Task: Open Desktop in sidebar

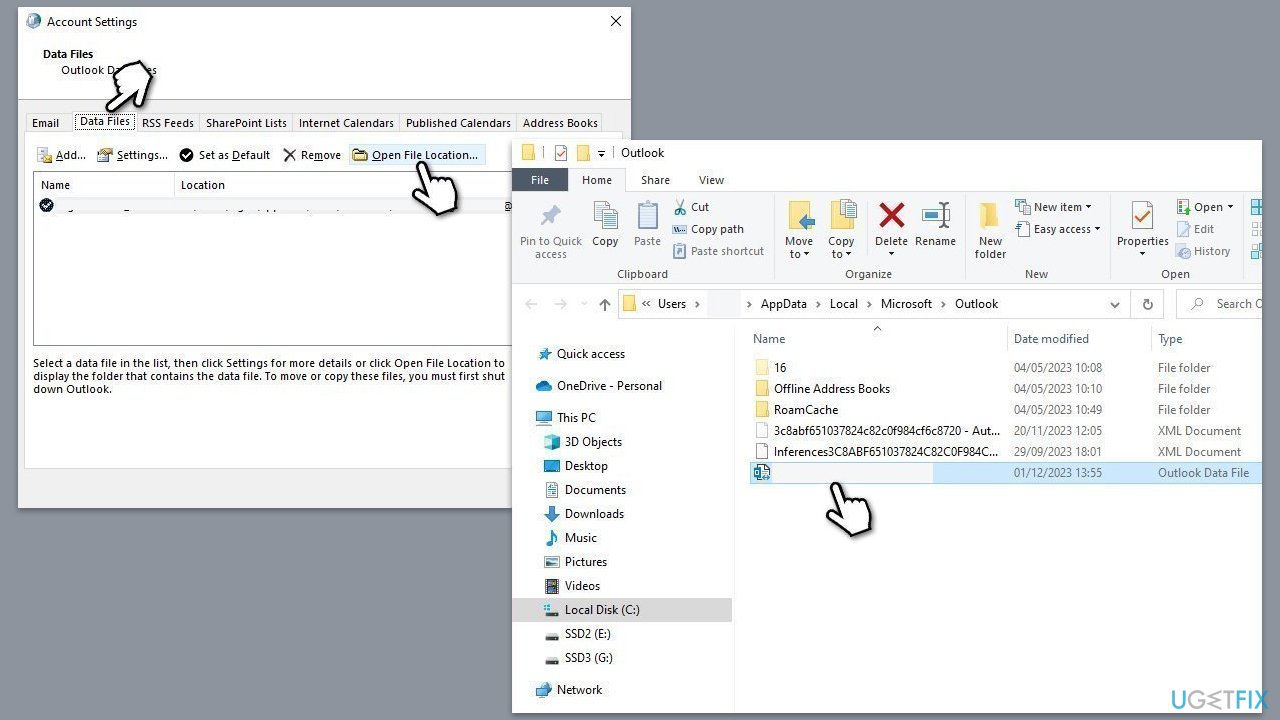Action: coord(586,466)
